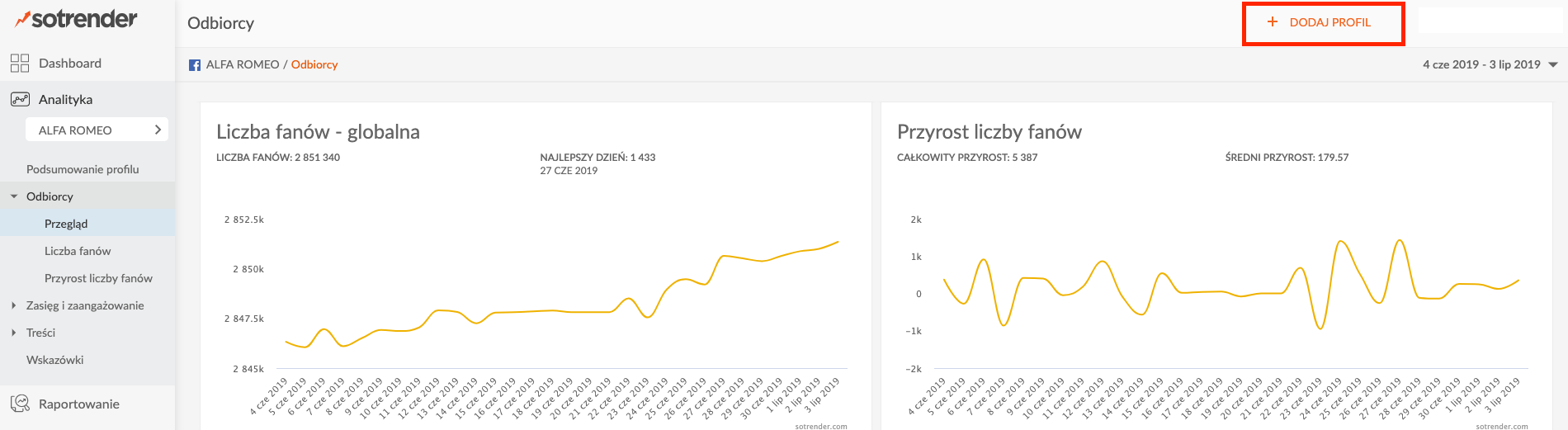The height and width of the screenshot is (430, 1568).
Task: Open the date range dropdown
Action: tap(1490, 64)
